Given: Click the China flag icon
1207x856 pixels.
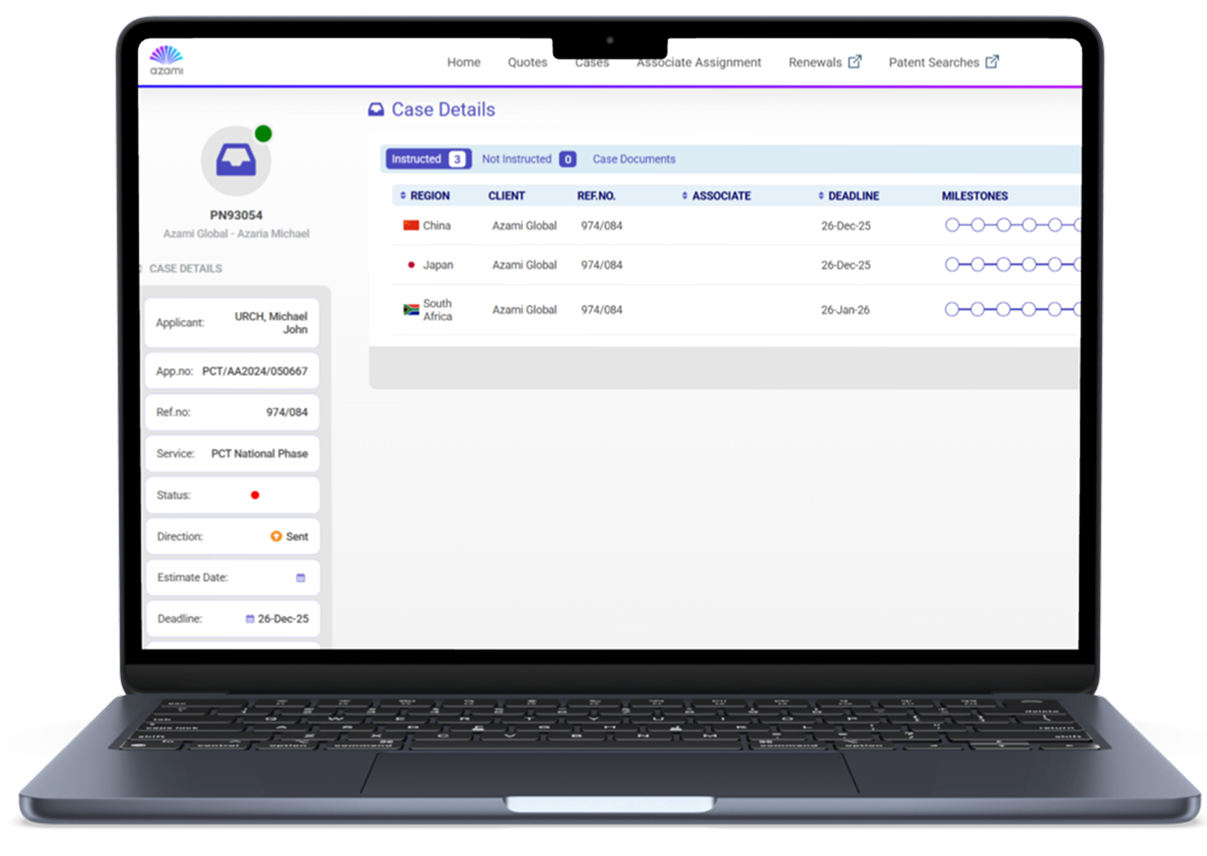Looking at the screenshot, I should [410, 226].
